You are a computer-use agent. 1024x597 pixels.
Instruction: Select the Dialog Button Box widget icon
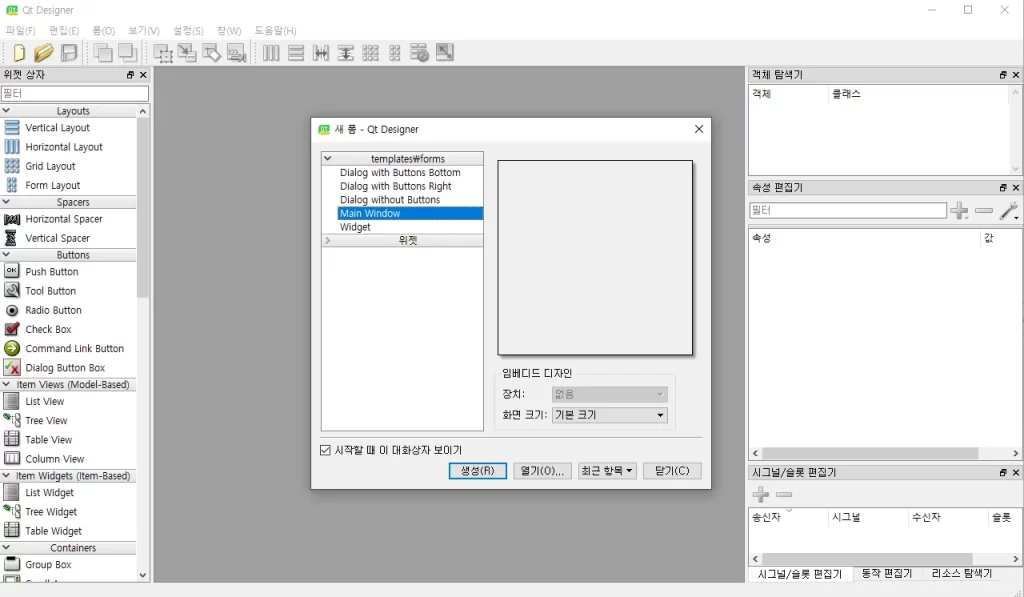[12, 368]
